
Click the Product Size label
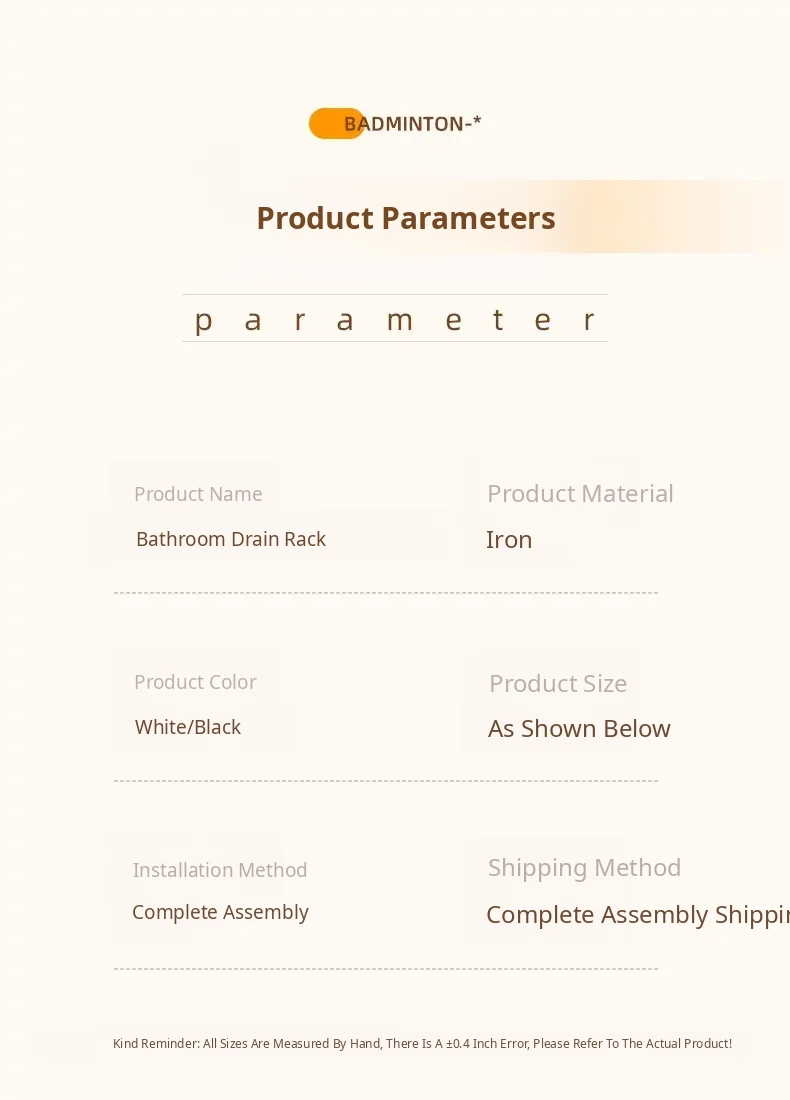(x=558, y=684)
